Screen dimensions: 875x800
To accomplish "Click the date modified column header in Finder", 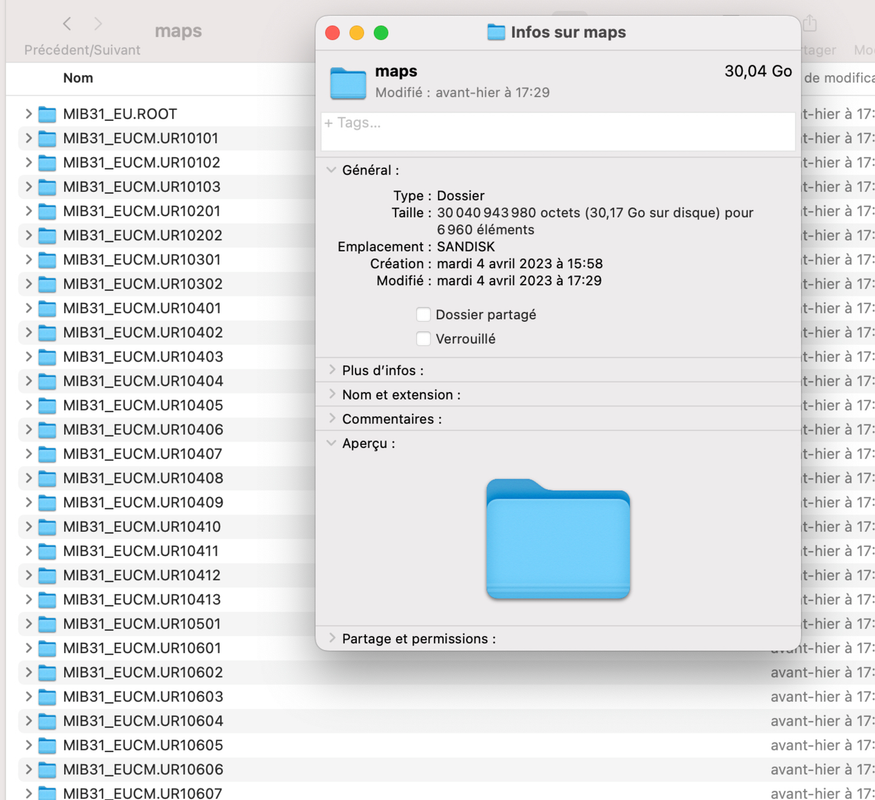I will point(839,78).
